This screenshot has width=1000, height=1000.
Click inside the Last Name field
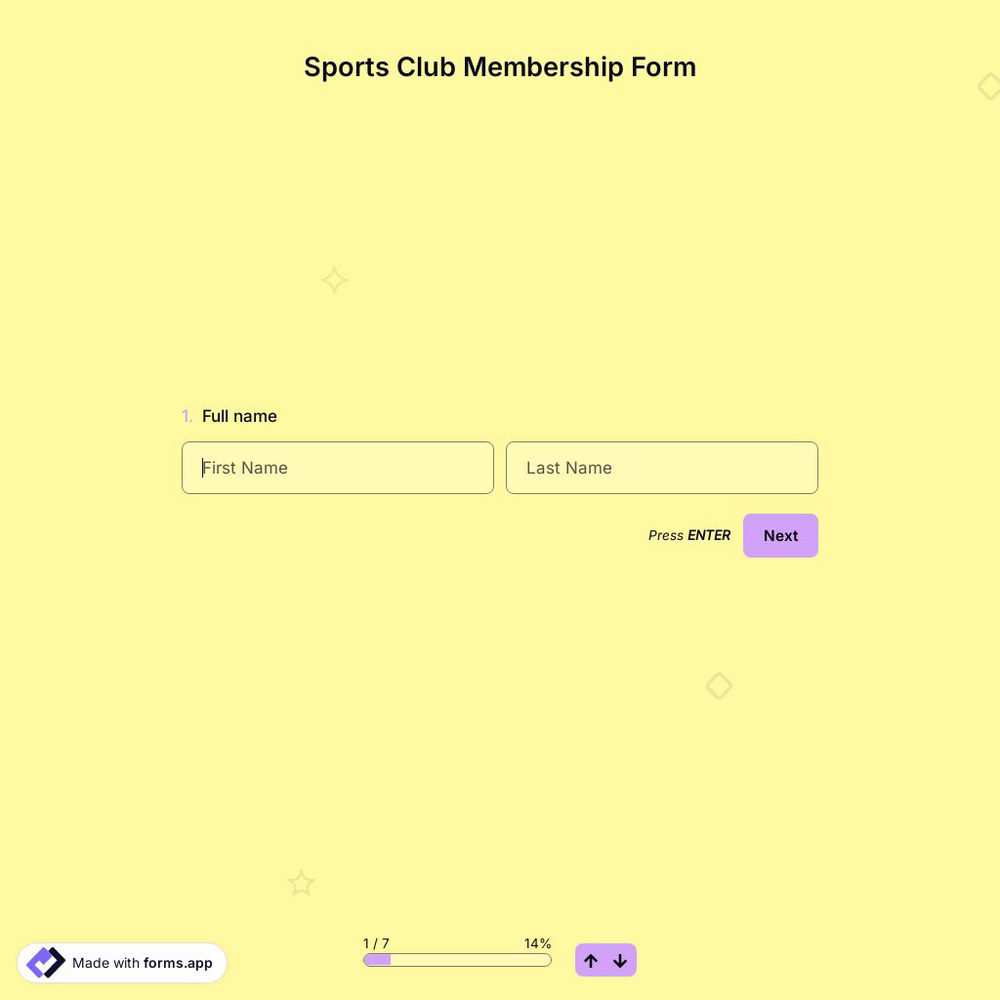tap(662, 467)
